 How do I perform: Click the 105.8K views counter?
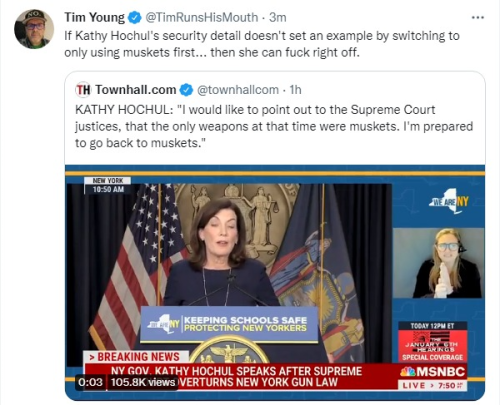[x=143, y=382]
